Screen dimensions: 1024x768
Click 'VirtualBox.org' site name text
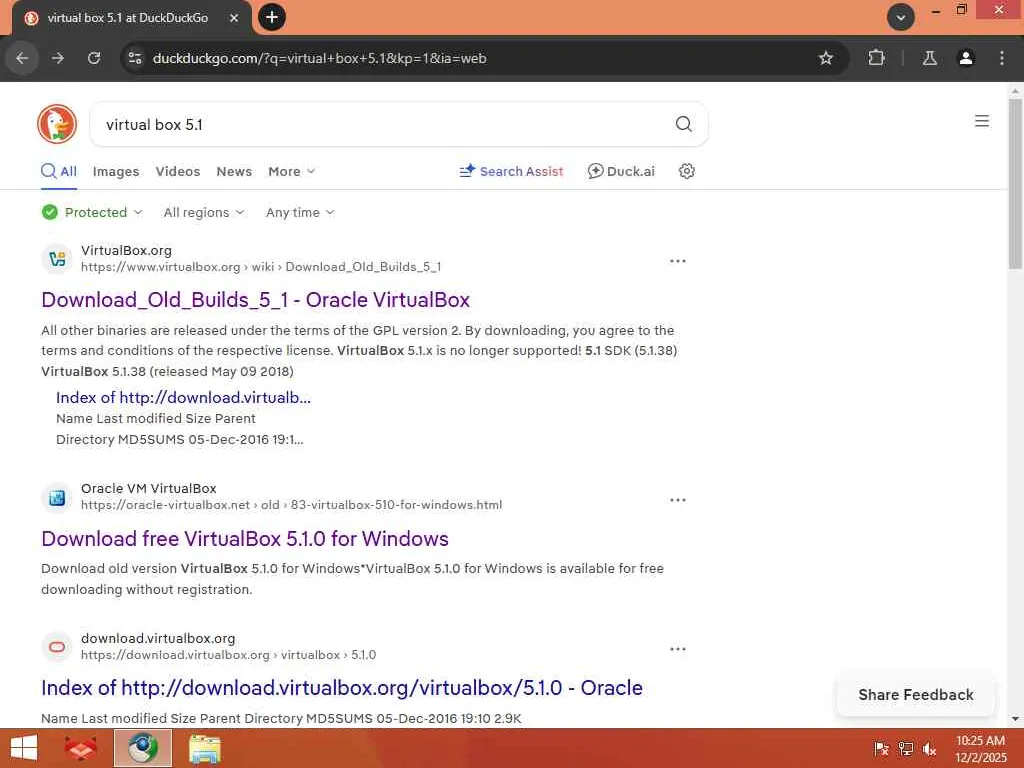126,251
